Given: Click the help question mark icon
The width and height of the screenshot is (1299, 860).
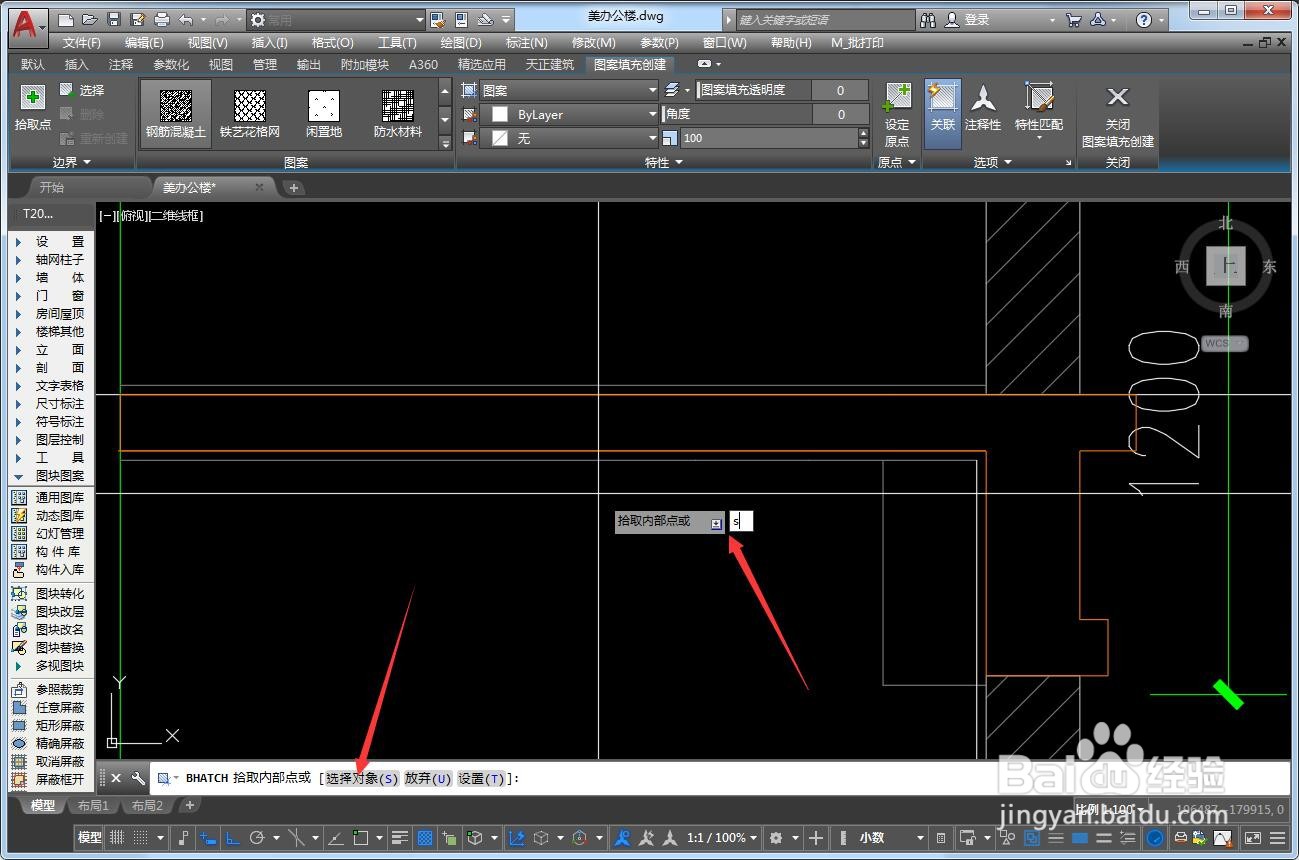Looking at the screenshot, I should (1144, 19).
